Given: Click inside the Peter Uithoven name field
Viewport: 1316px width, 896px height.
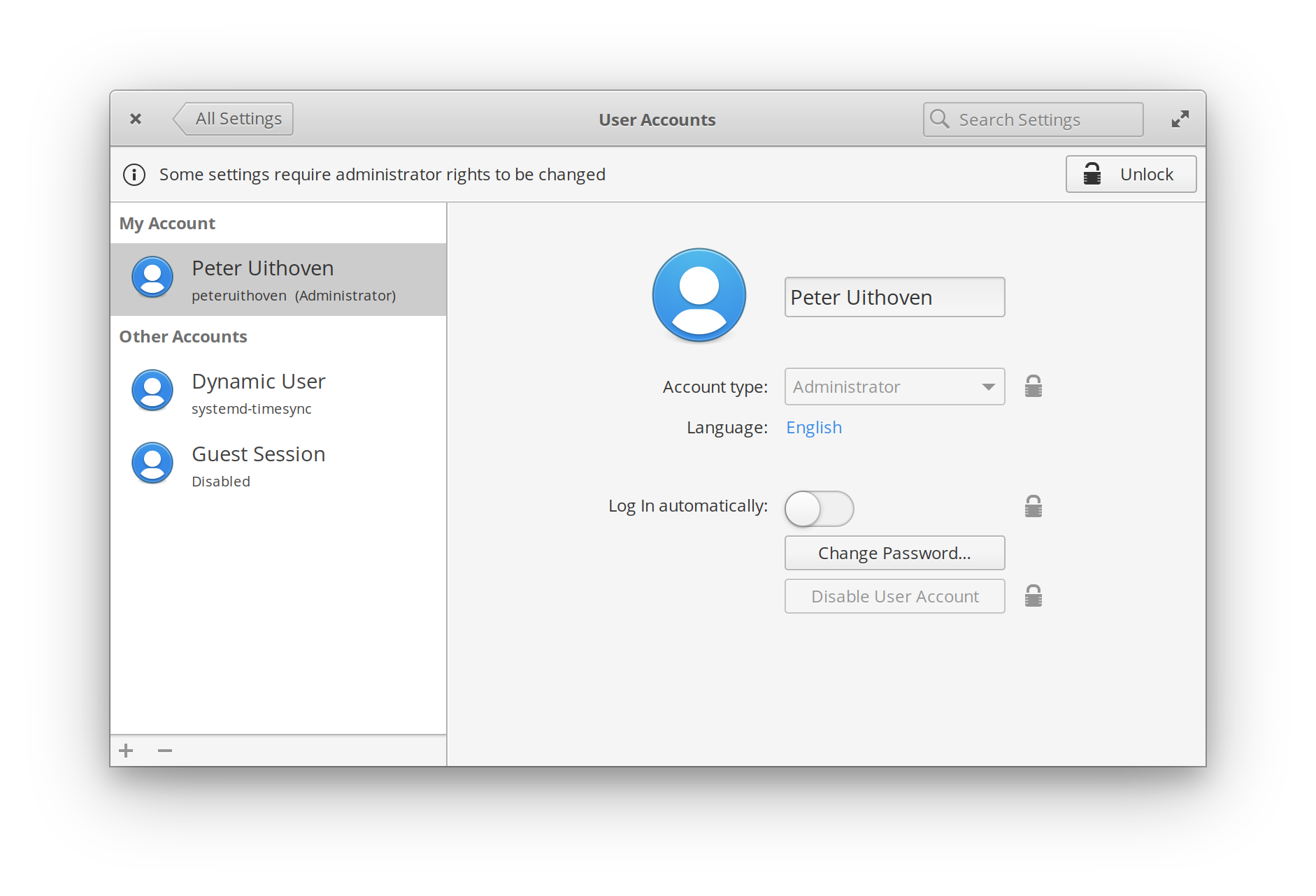Looking at the screenshot, I should (894, 297).
